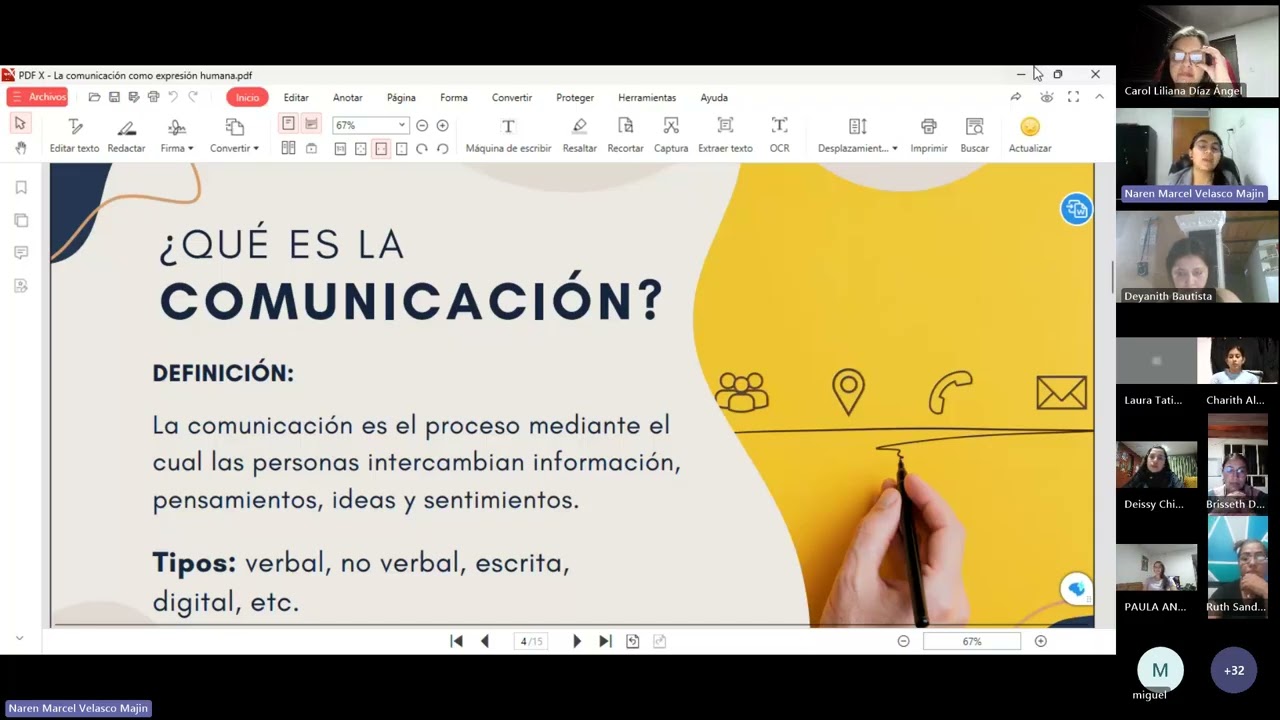Click the Imprimir button
1280x720 pixels.
coord(929,135)
